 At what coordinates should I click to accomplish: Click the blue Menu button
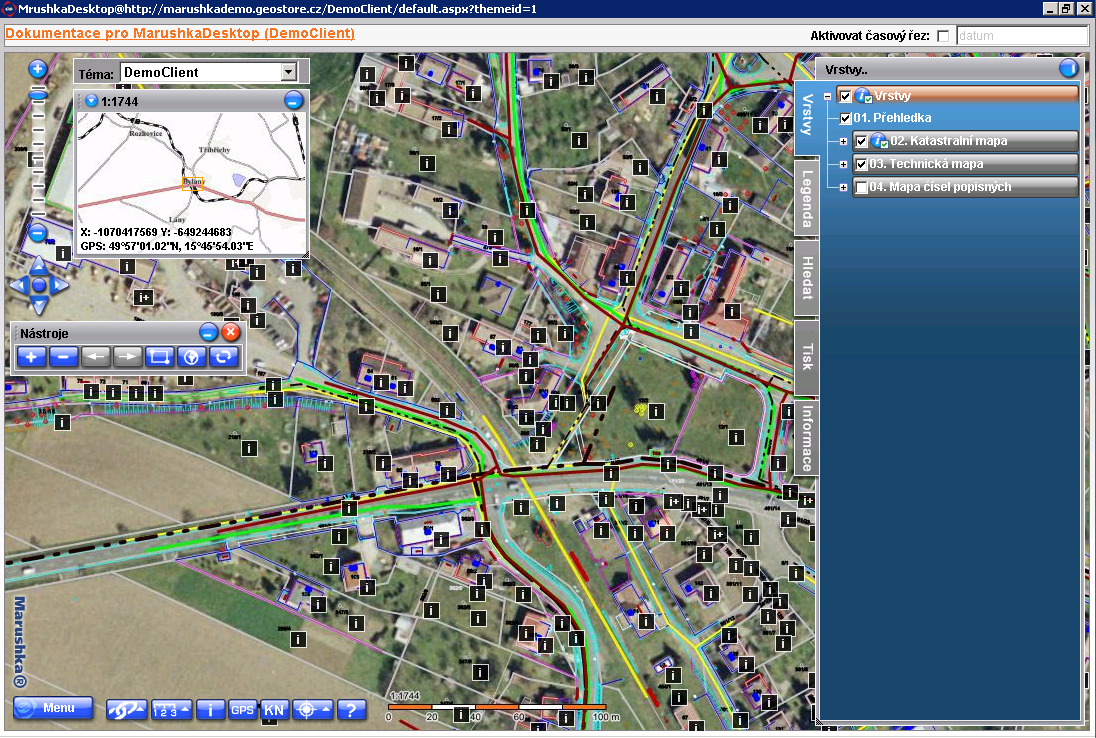tap(53, 708)
